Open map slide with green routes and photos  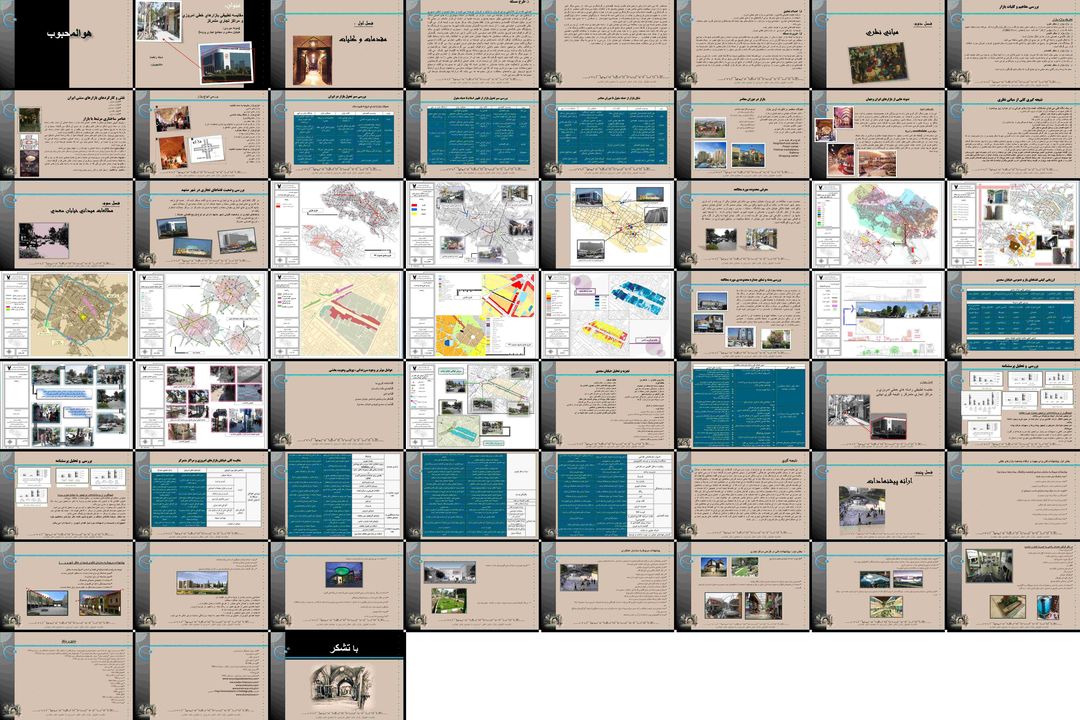[472, 405]
